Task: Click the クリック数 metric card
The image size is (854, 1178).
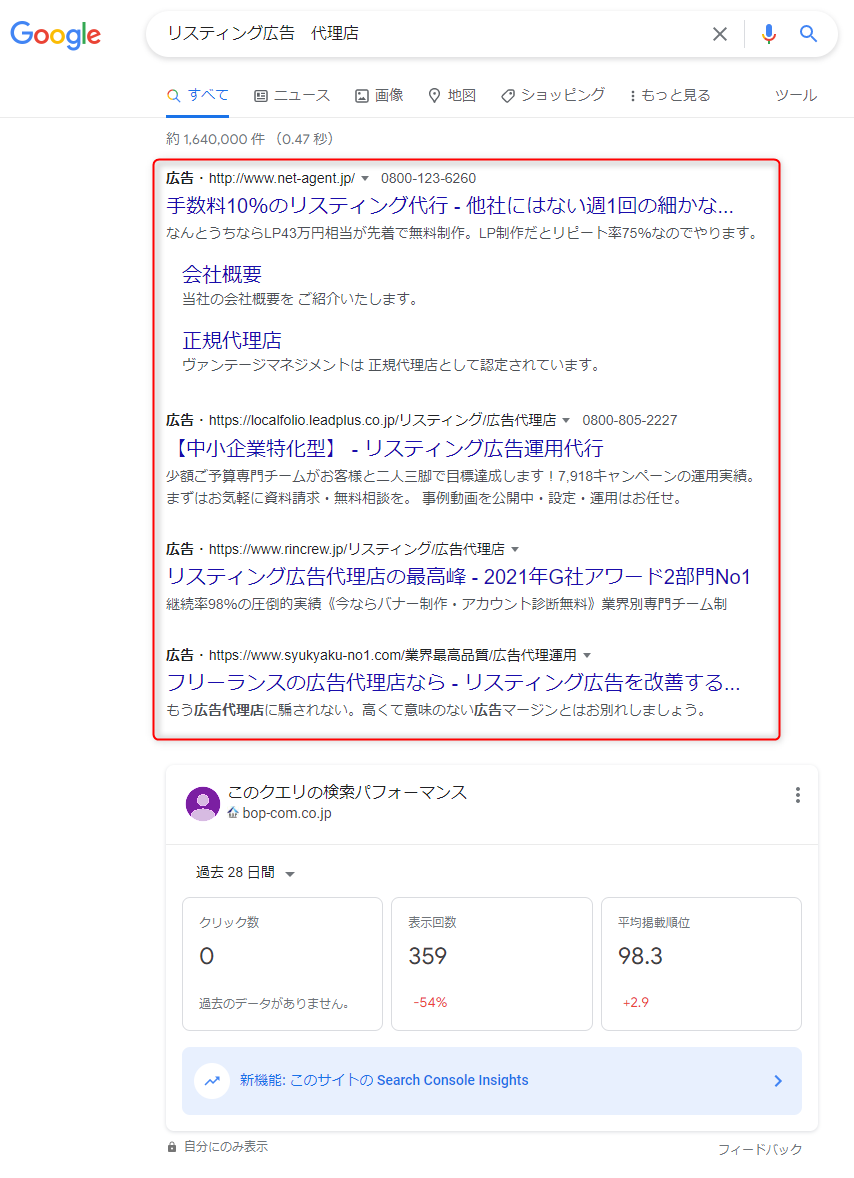Action: click(x=282, y=964)
